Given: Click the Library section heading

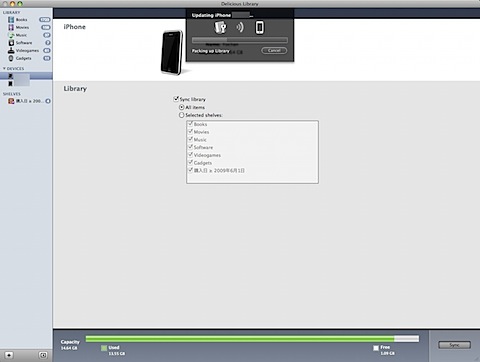Looking at the screenshot, I should click(75, 89).
